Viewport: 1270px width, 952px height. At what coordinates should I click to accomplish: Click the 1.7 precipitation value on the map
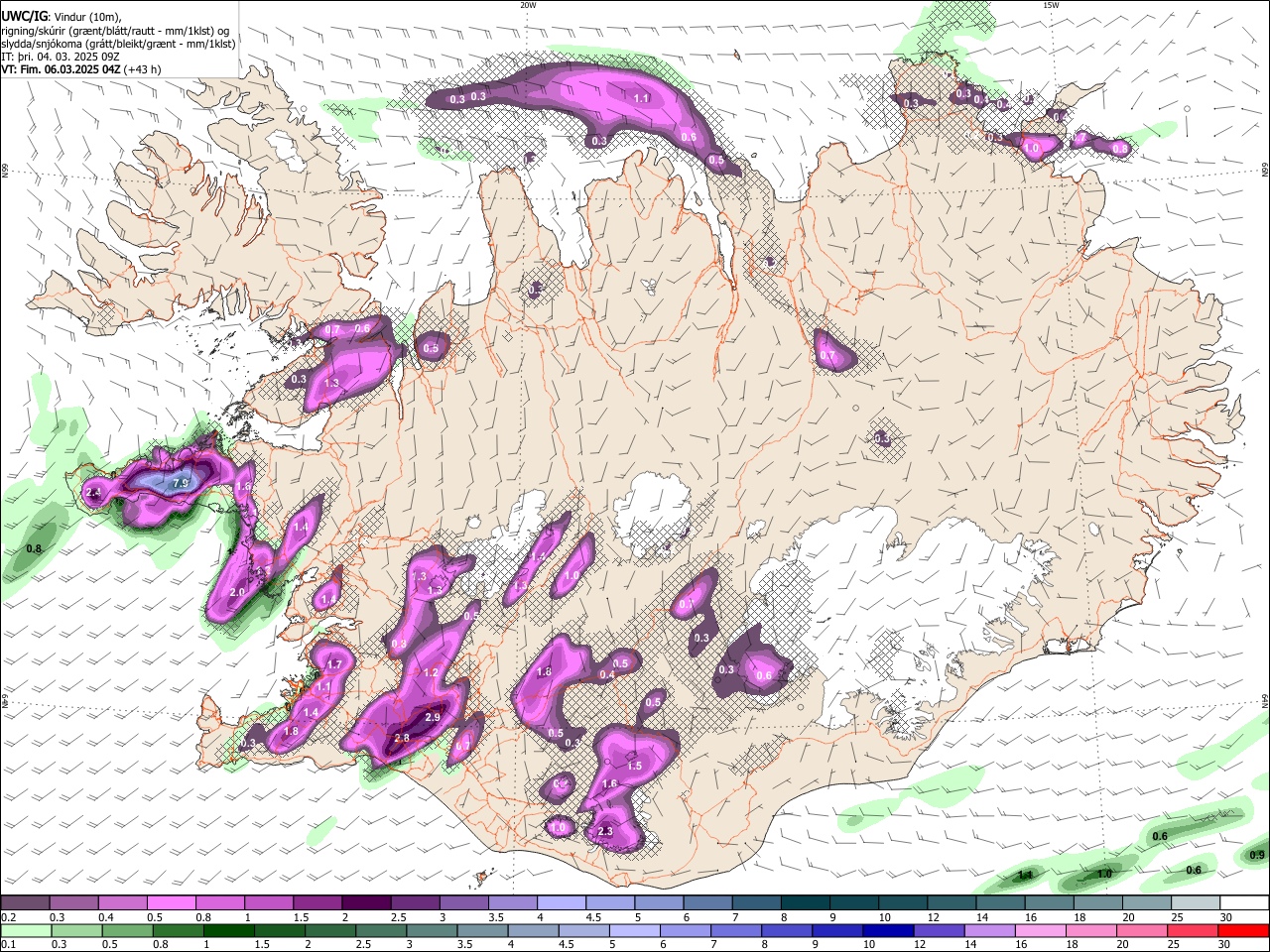334,664
